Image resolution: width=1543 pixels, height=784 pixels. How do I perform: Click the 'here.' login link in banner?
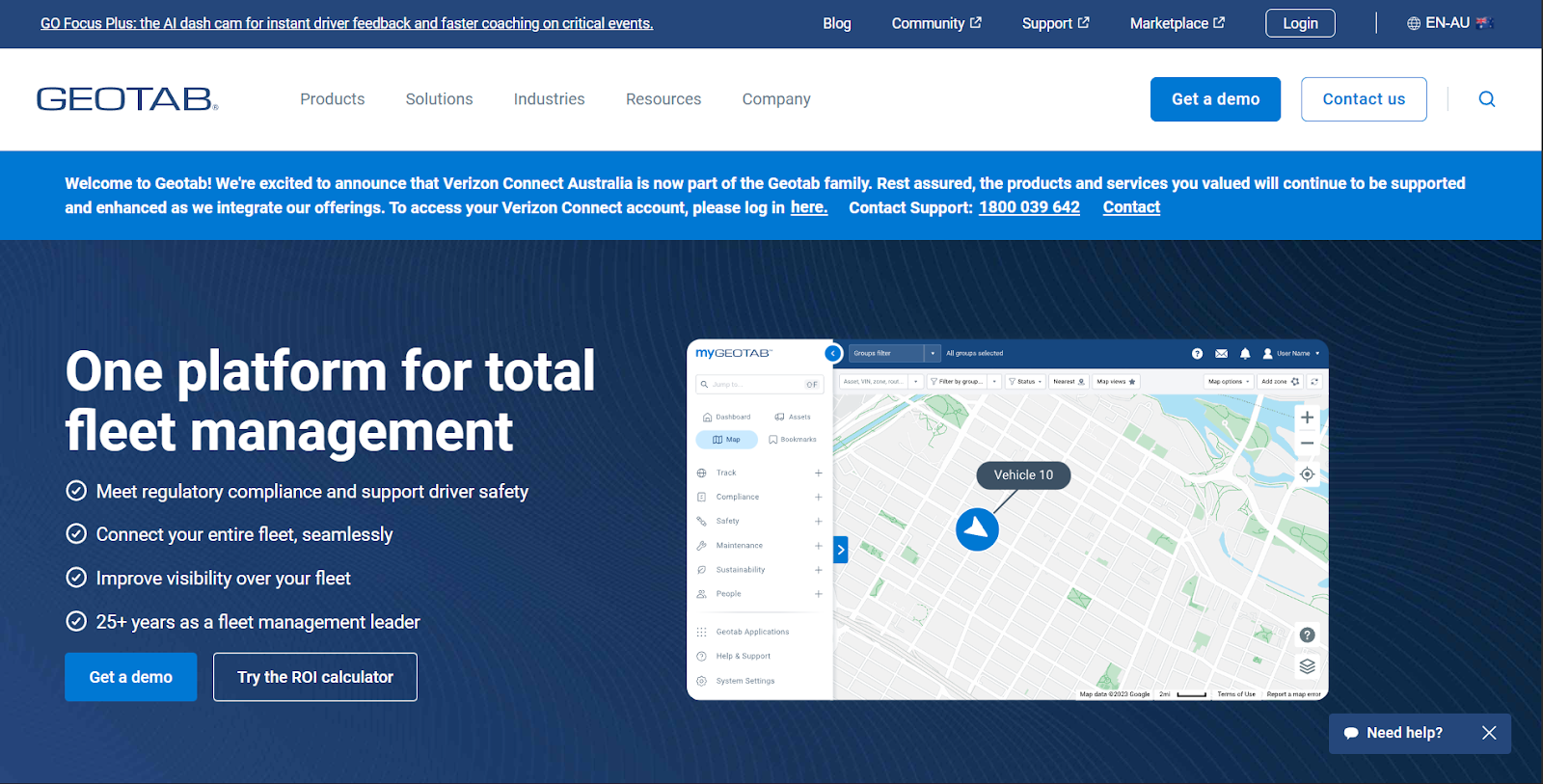pyautogui.click(x=809, y=207)
